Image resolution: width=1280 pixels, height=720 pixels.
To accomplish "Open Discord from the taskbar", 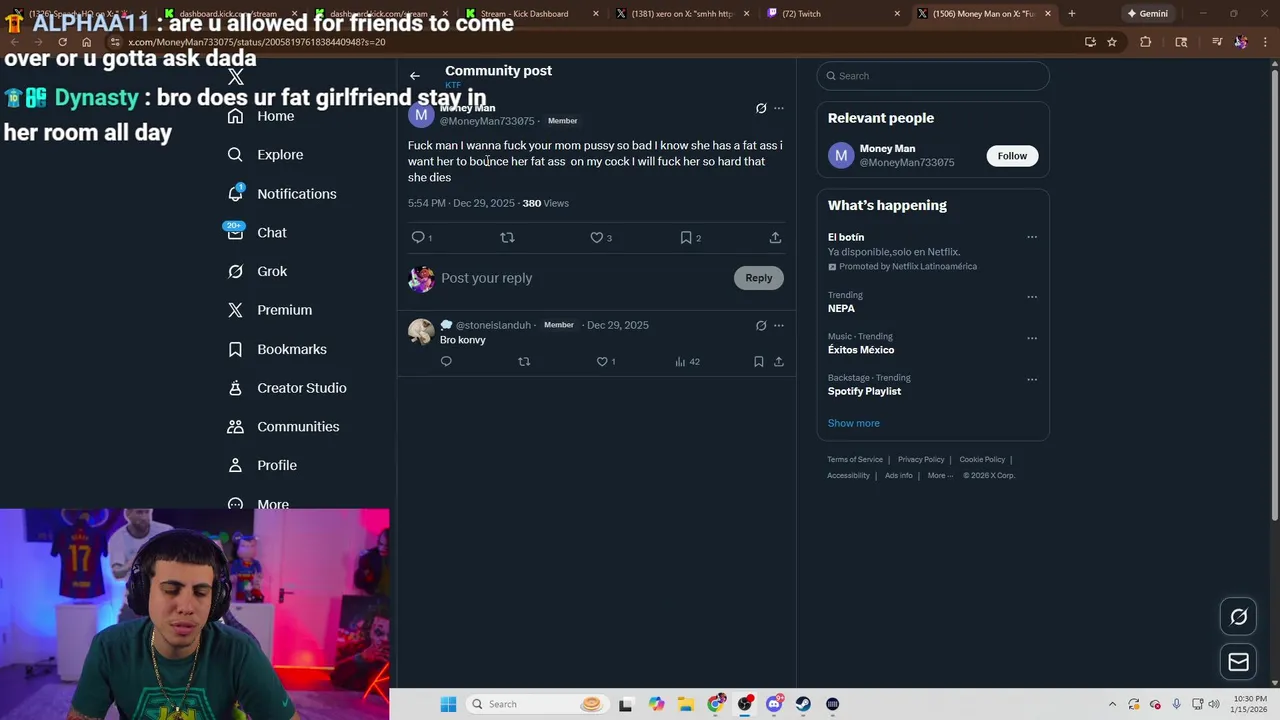I will point(774,704).
